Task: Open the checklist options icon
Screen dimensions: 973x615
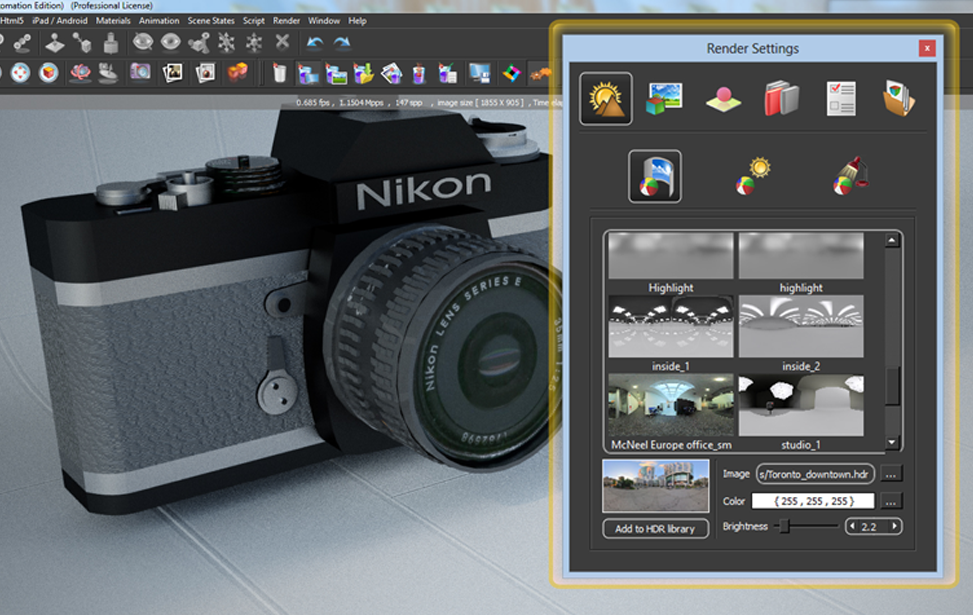Action: (x=840, y=98)
